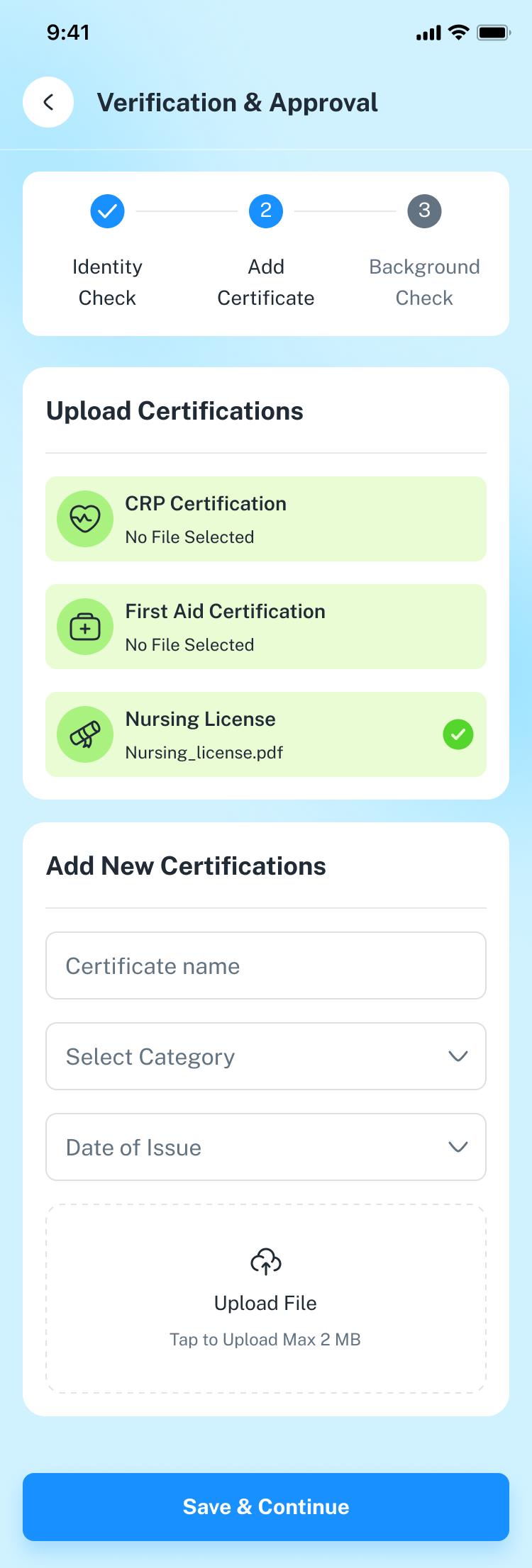Go to step 2 Add Certificate
Screen dimensions: 532x1568
point(266,211)
